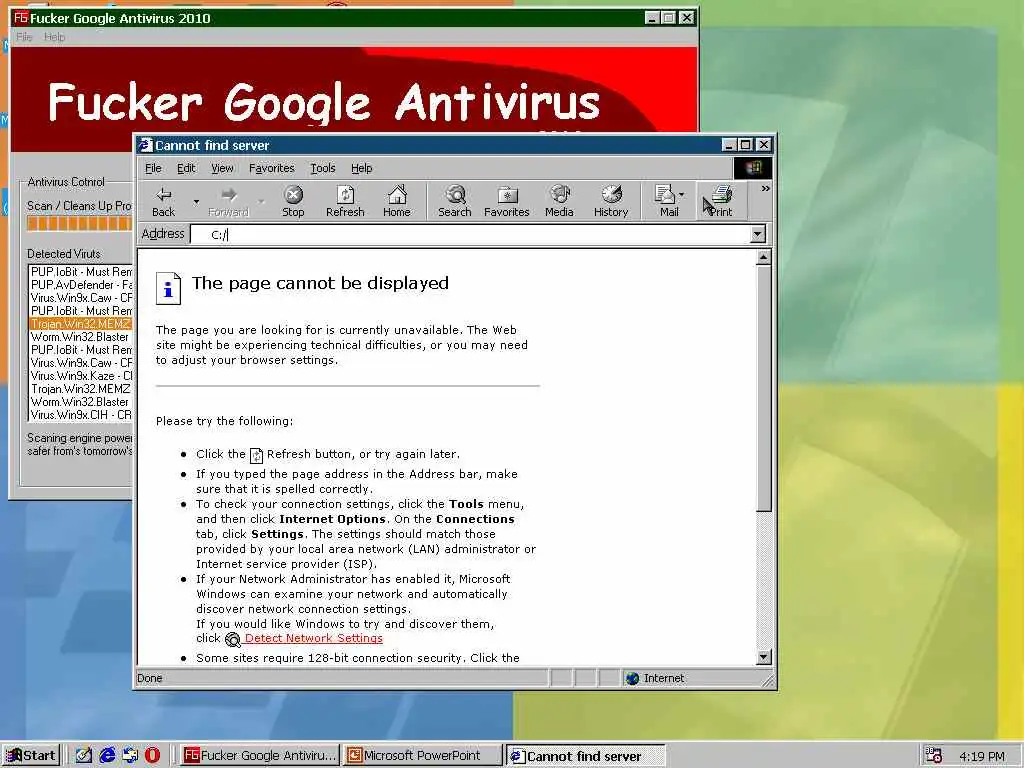Click the Detect Network Settings link
This screenshot has height=768, width=1024.
313,639
